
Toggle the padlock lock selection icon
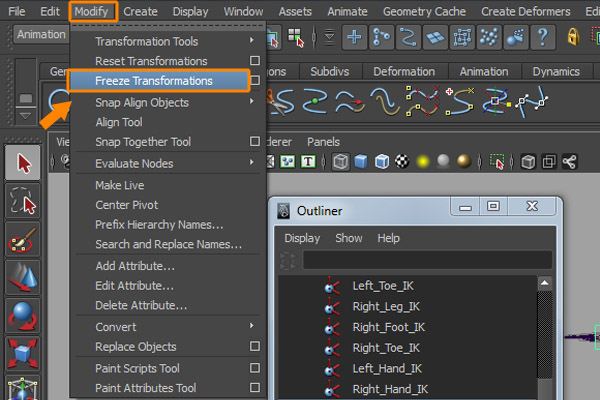[x=573, y=37]
